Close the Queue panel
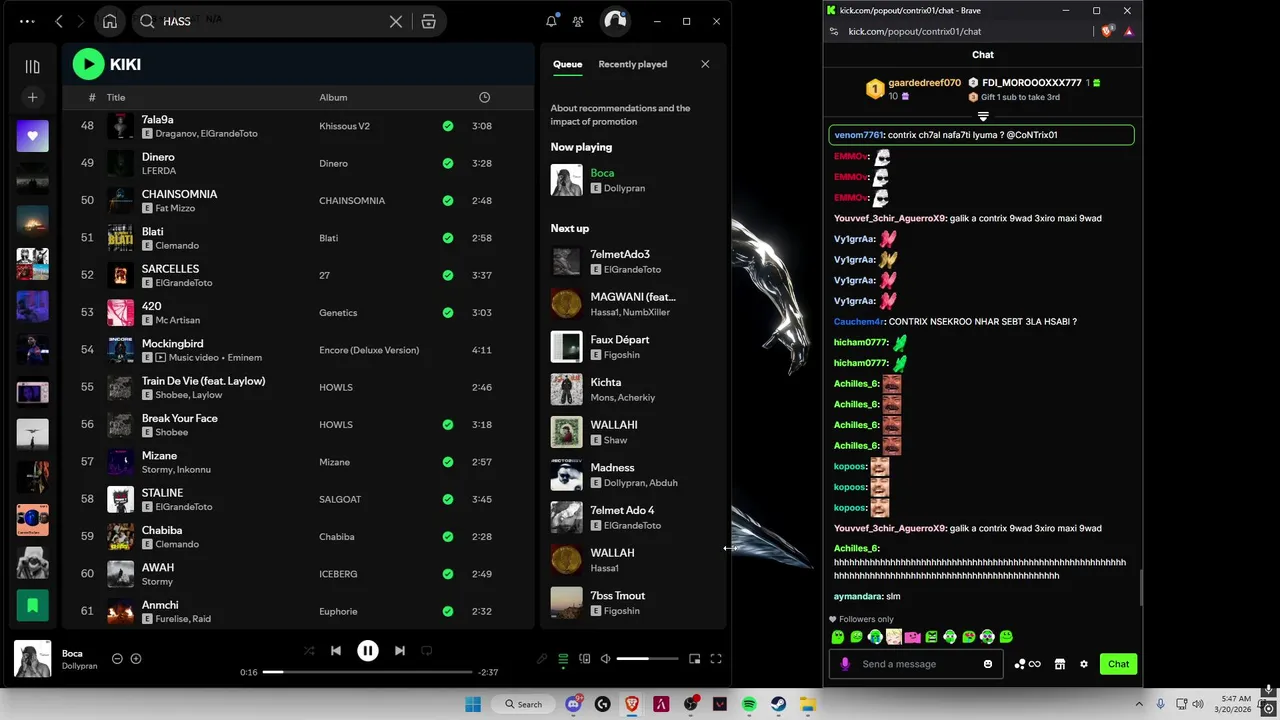The image size is (1280, 720). pyautogui.click(x=705, y=64)
